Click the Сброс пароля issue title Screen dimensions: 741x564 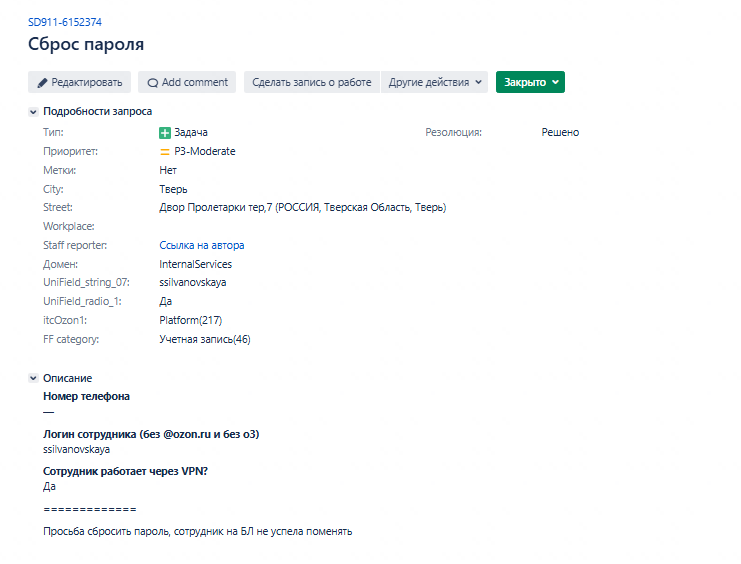click(x=86, y=44)
